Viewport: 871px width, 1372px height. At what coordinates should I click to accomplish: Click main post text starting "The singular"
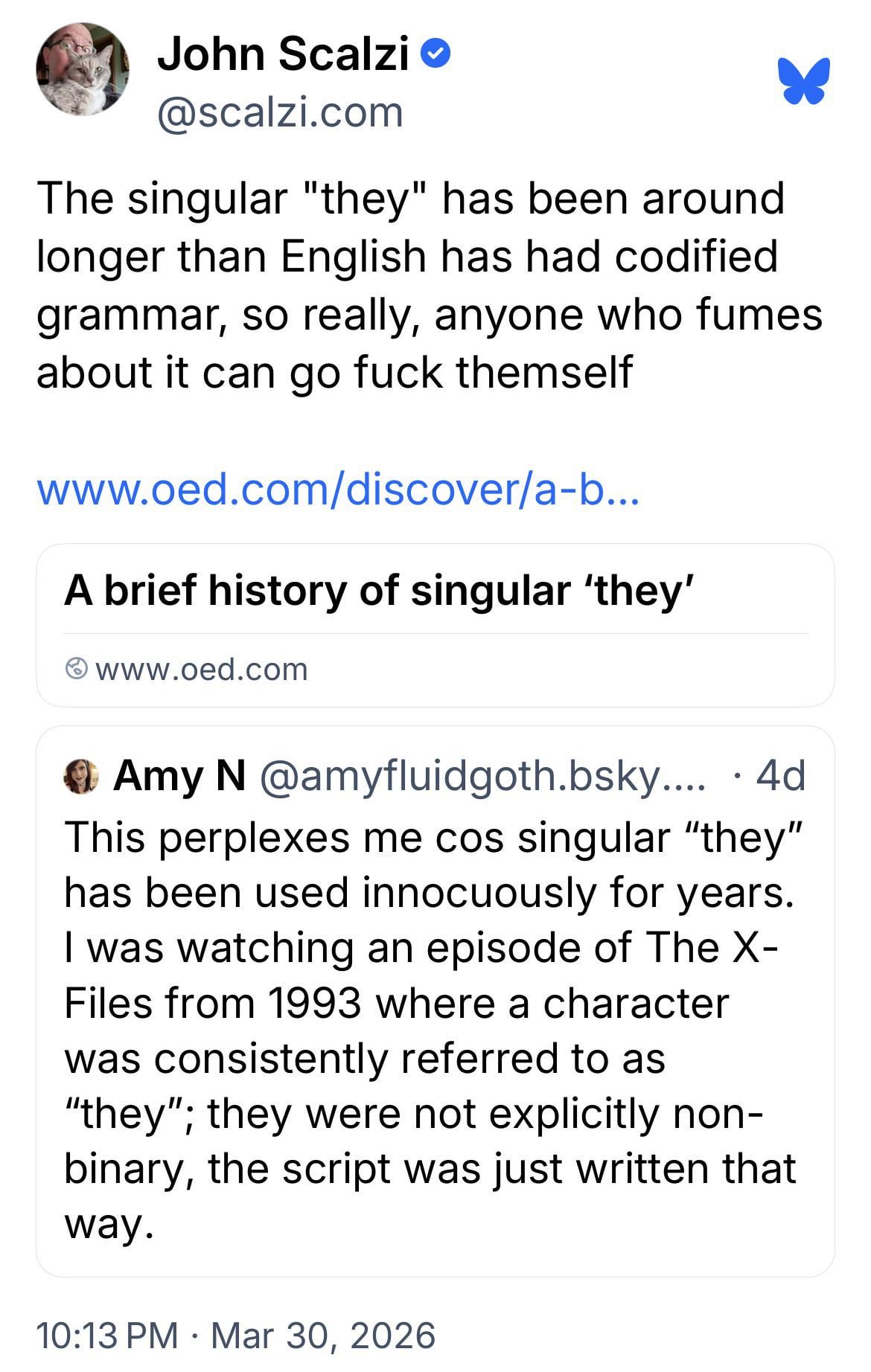pos(410,198)
